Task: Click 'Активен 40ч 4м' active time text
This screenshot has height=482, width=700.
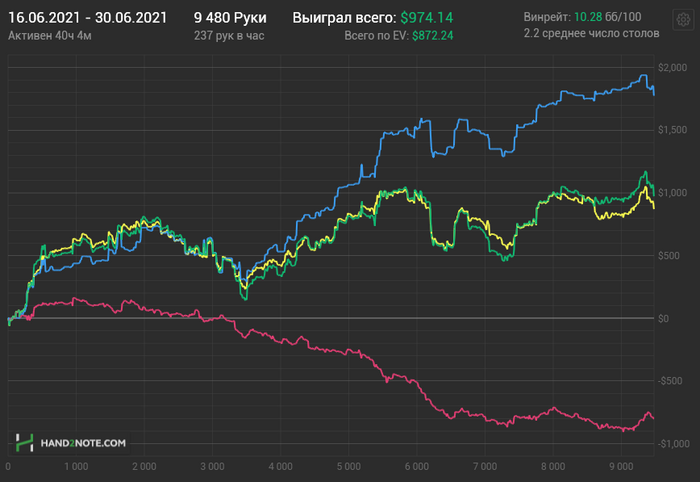Action: (50, 36)
